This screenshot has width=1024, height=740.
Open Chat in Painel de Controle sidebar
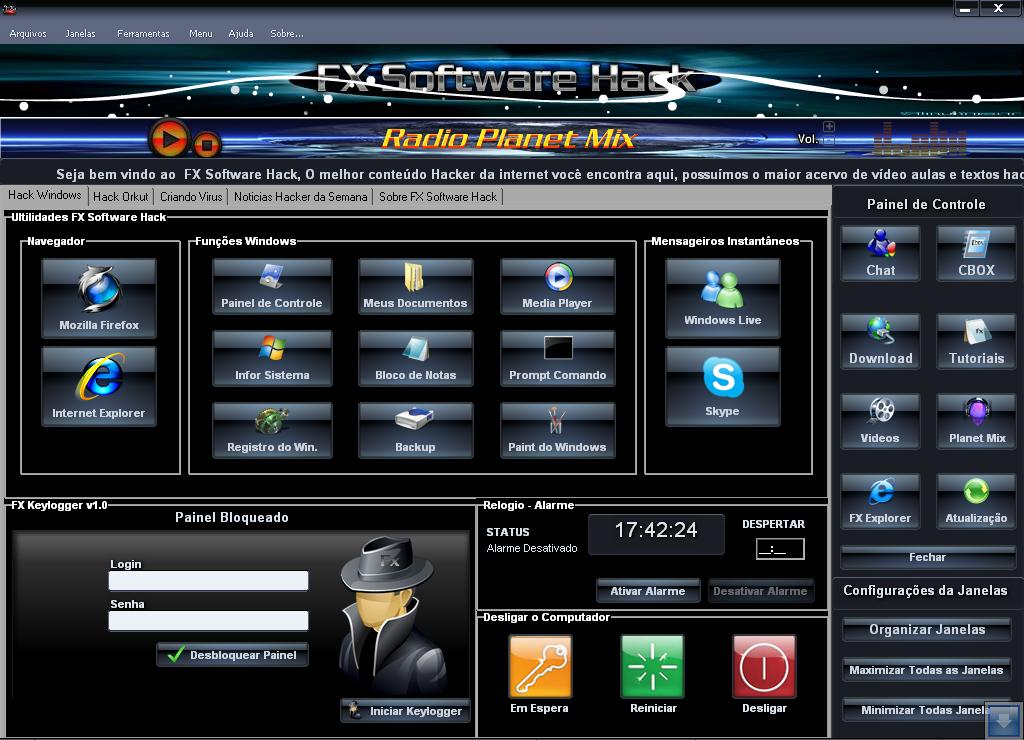(880, 253)
